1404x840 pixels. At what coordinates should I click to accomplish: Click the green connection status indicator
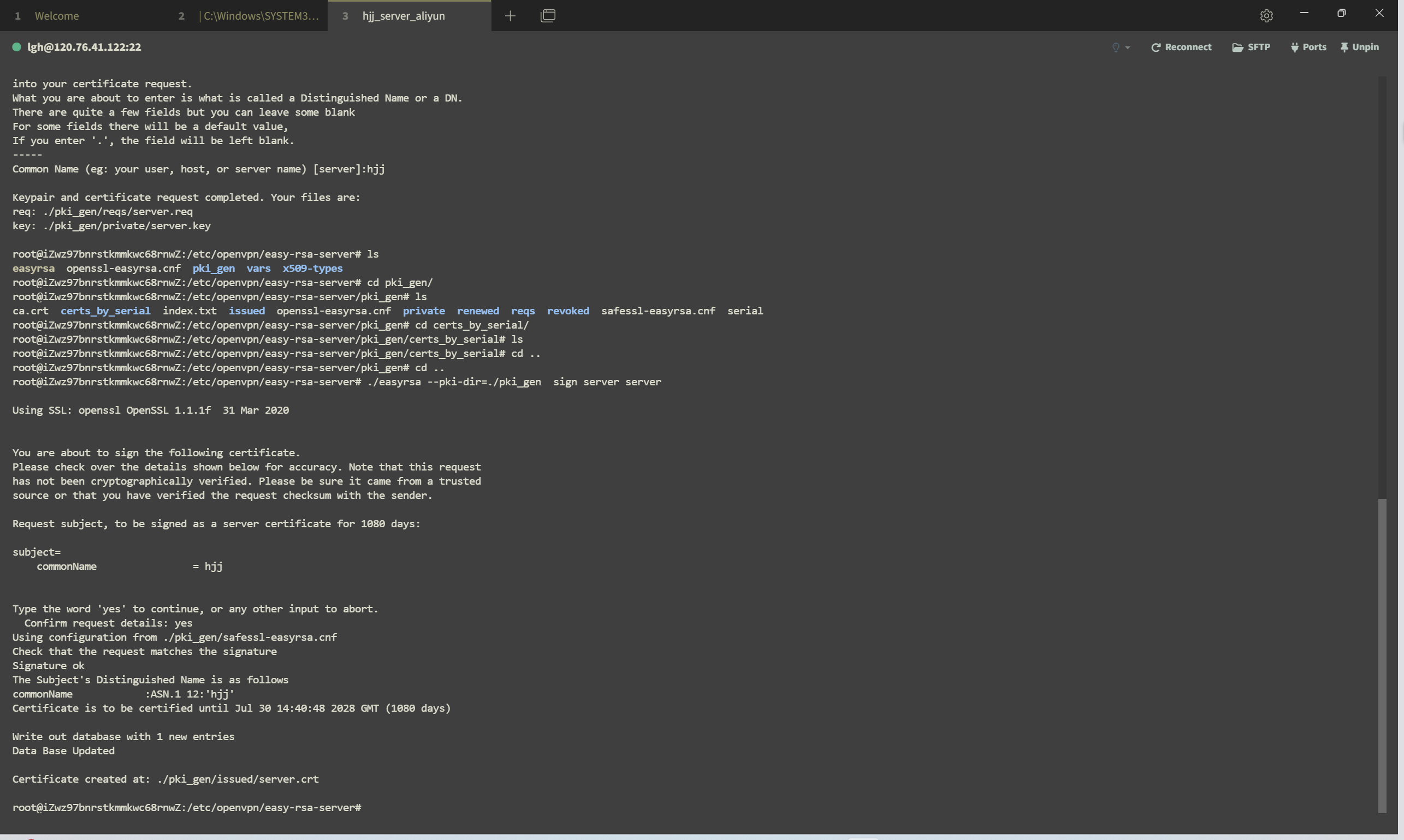click(17, 47)
